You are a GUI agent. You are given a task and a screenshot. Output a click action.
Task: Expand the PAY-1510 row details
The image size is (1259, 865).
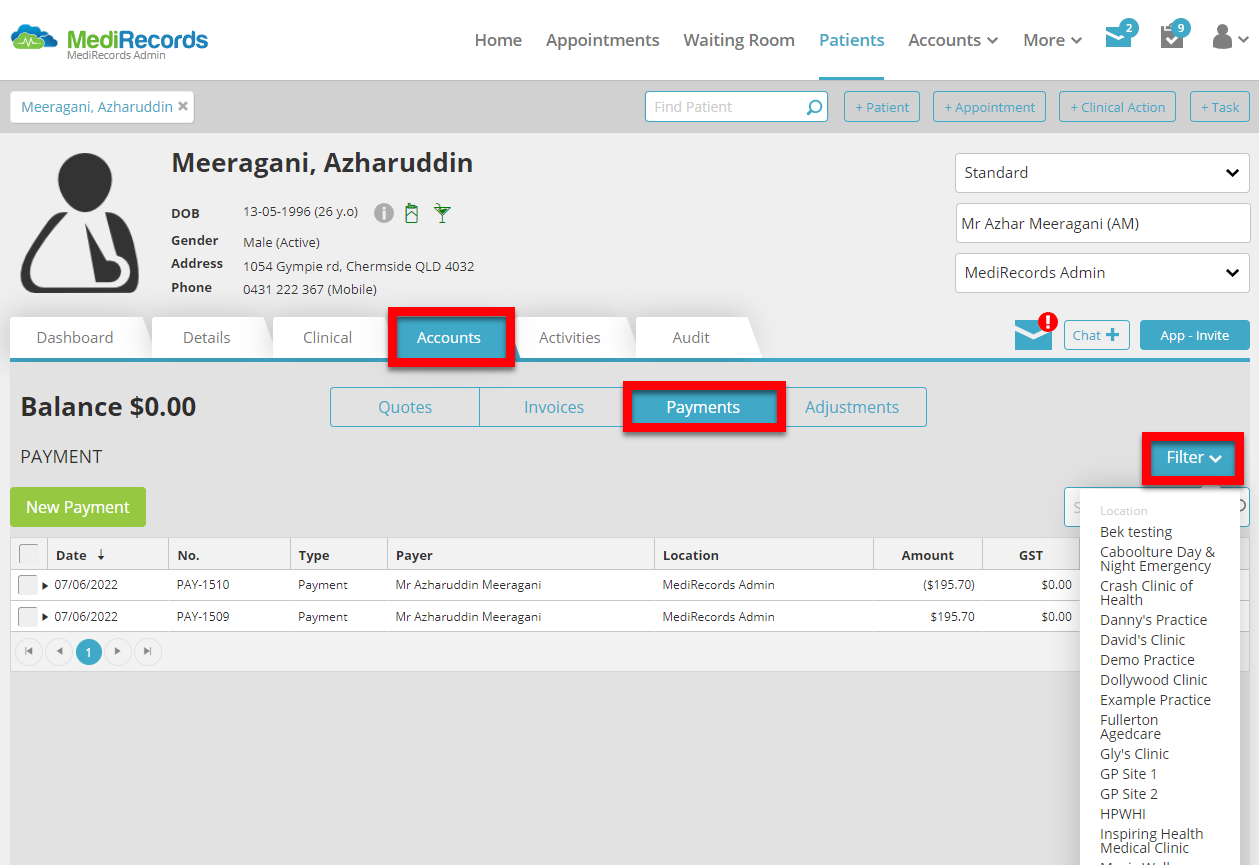point(45,586)
